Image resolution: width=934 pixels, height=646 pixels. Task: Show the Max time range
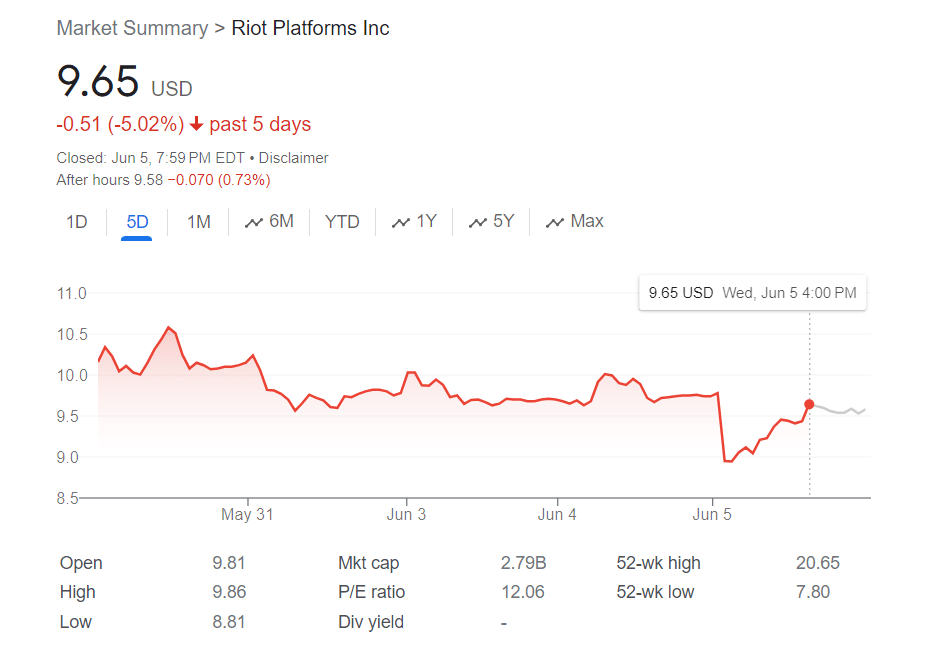(x=574, y=221)
